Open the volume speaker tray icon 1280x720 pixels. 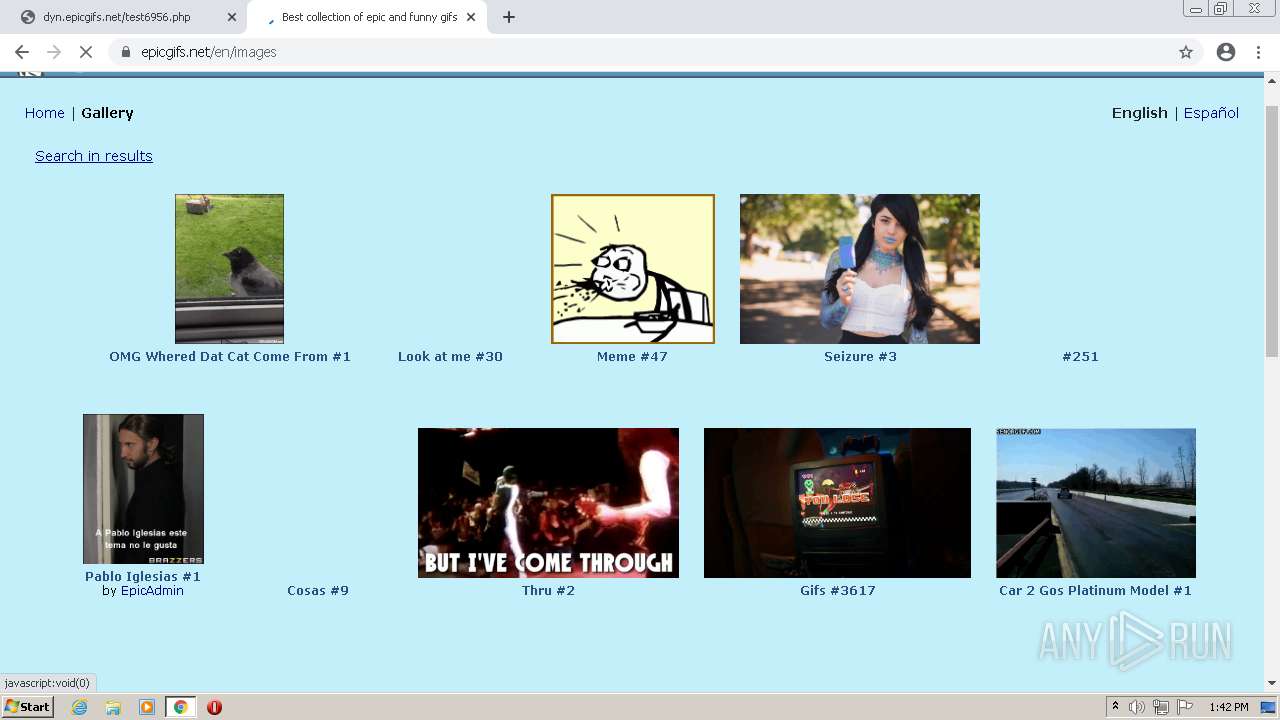coord(1137,707)
